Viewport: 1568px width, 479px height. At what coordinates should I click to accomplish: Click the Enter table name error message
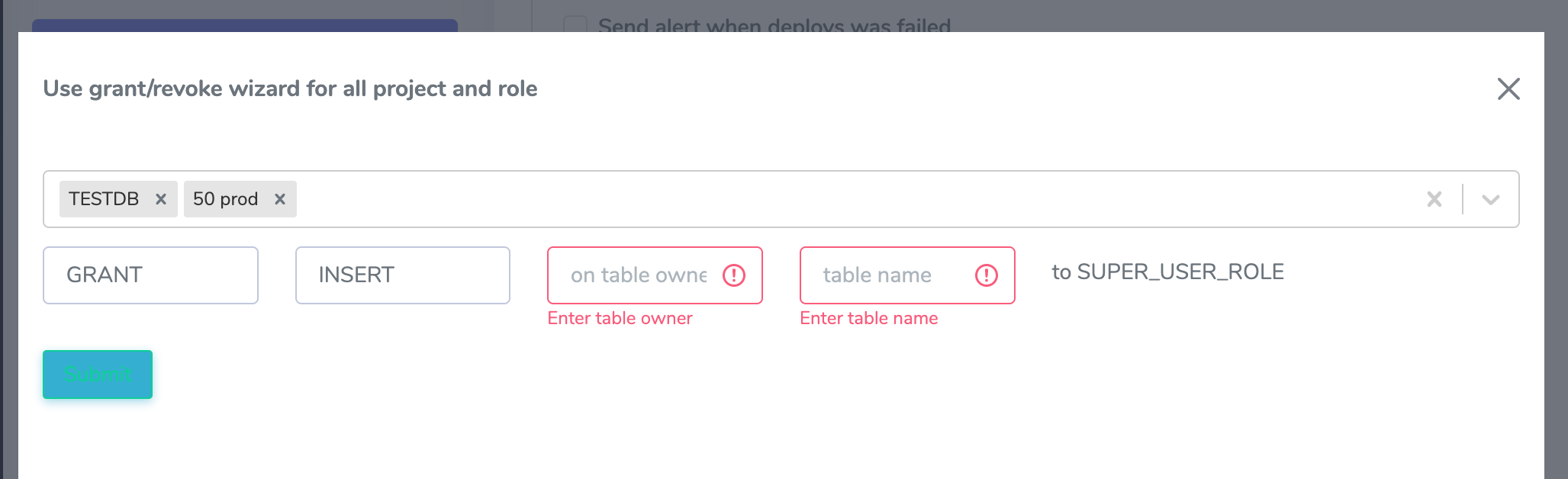(x=868, y=319)
